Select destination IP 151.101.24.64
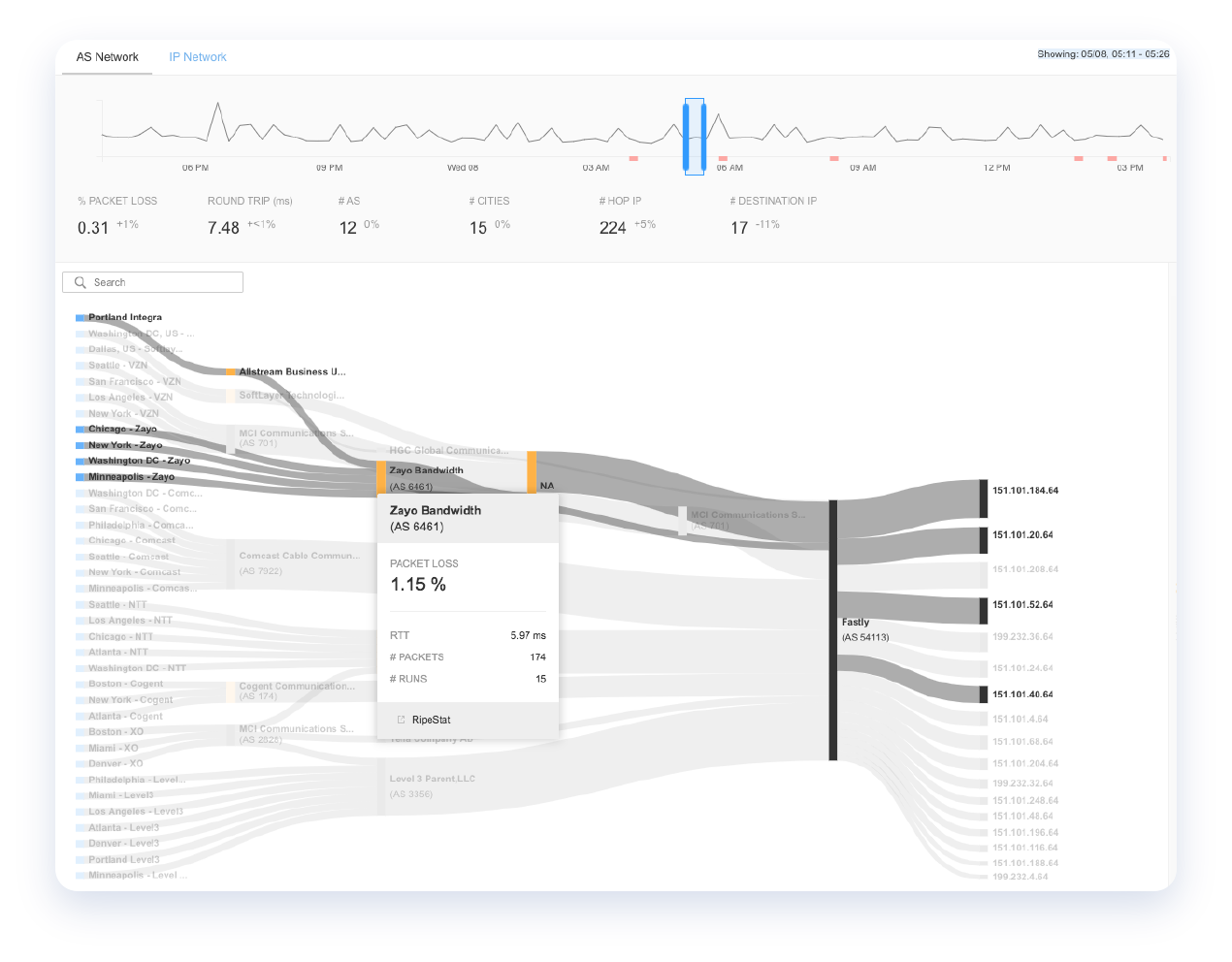This screenshot has height=962, width=1232. coord(1022,668)
